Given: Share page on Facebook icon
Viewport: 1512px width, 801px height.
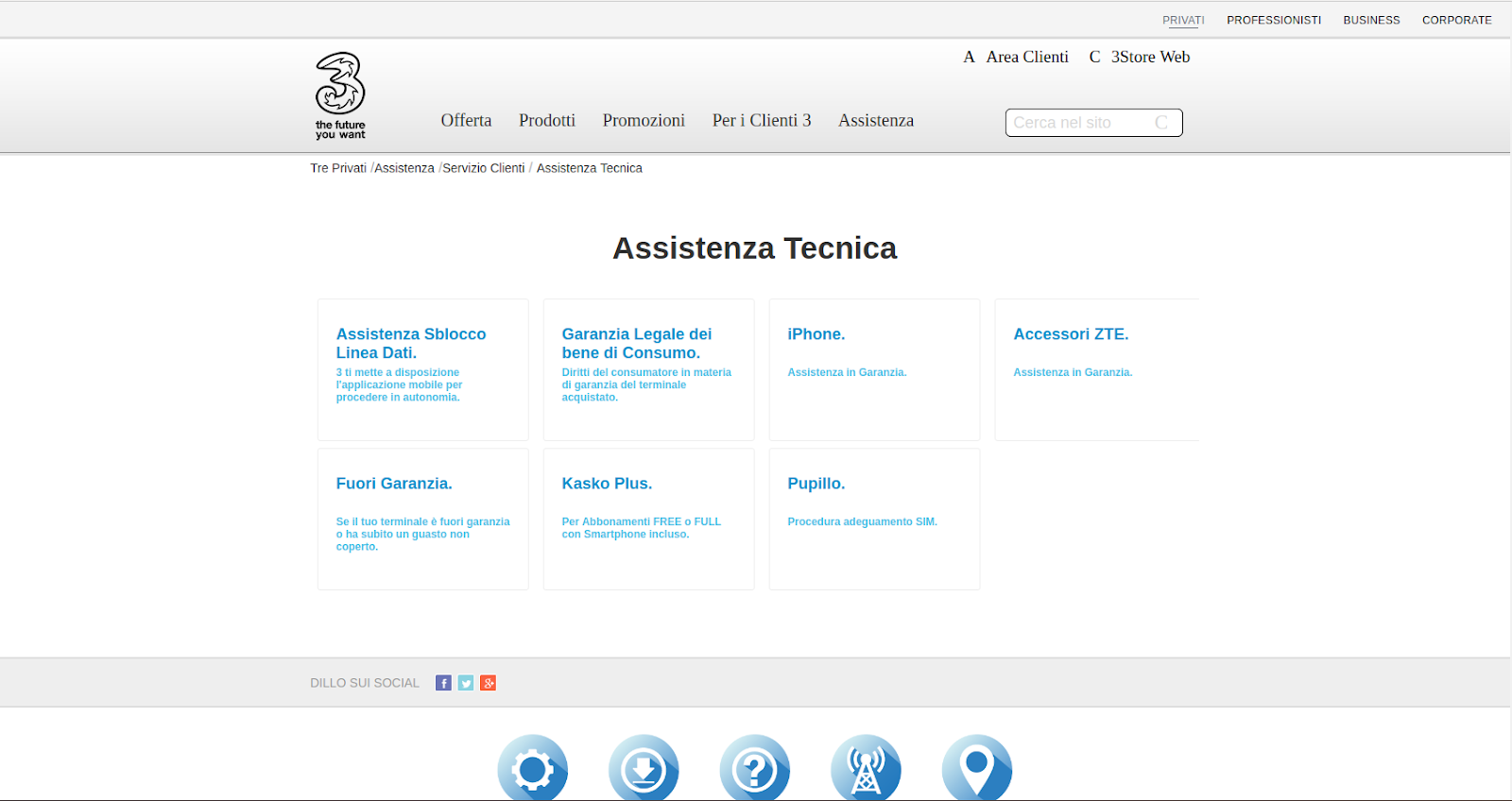Looking at the screenshot, I should 443,683.
